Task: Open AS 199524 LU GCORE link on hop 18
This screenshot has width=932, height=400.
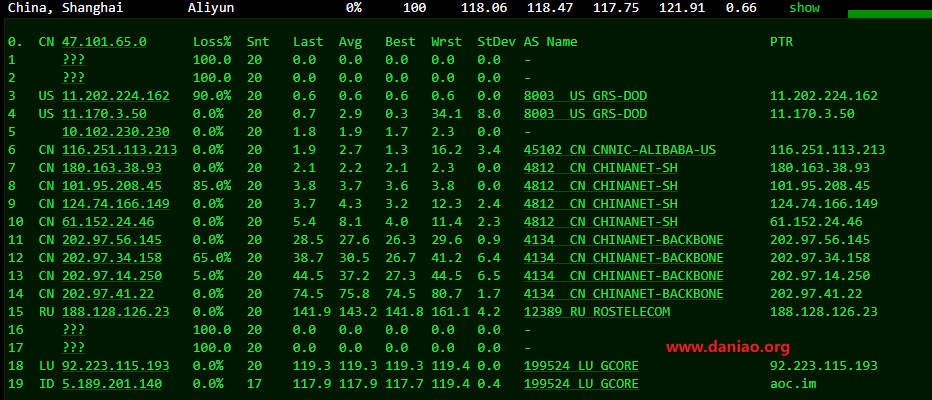Action: 581,366
